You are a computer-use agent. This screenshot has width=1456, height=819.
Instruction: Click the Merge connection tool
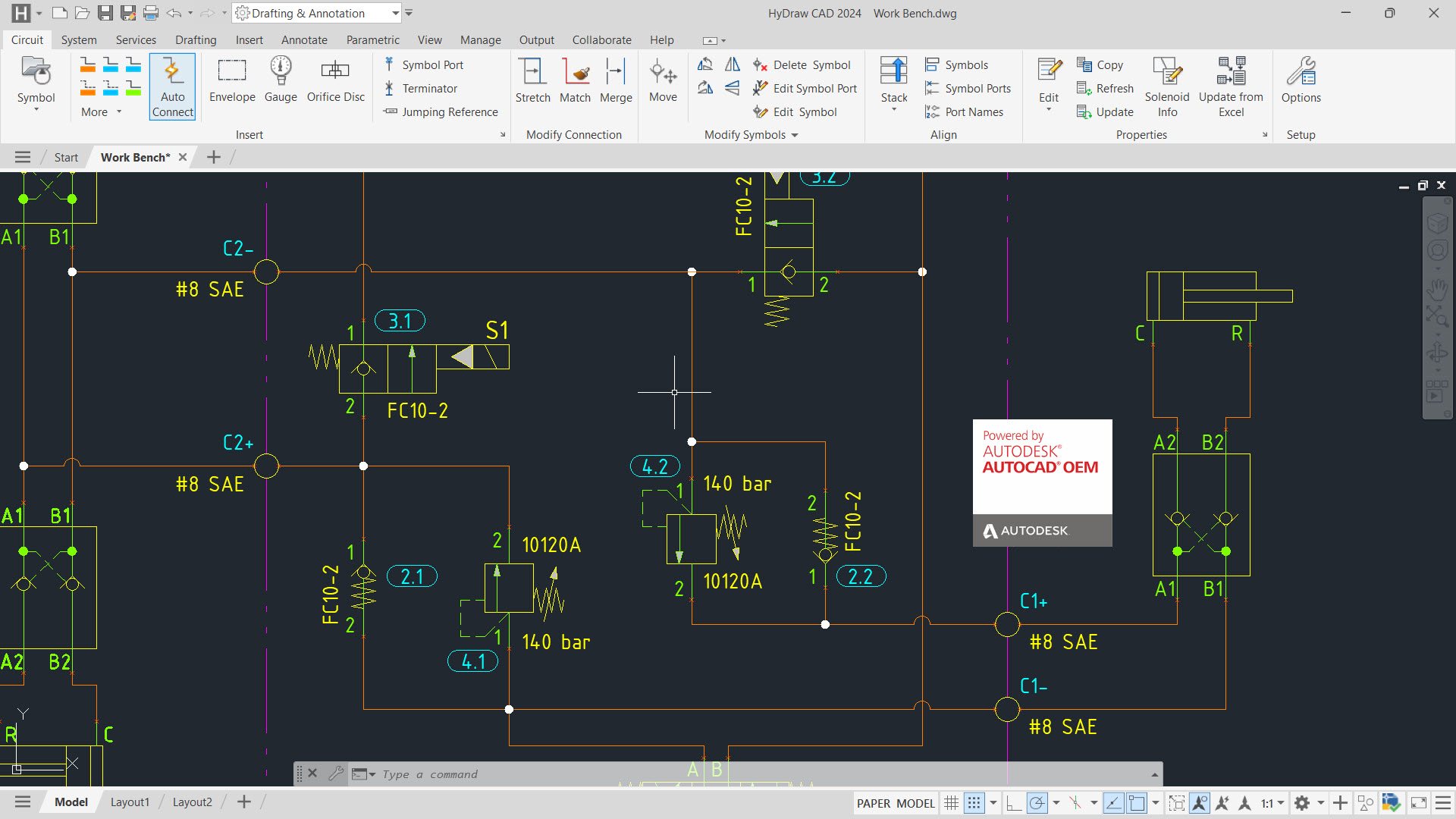pos(616,80)
